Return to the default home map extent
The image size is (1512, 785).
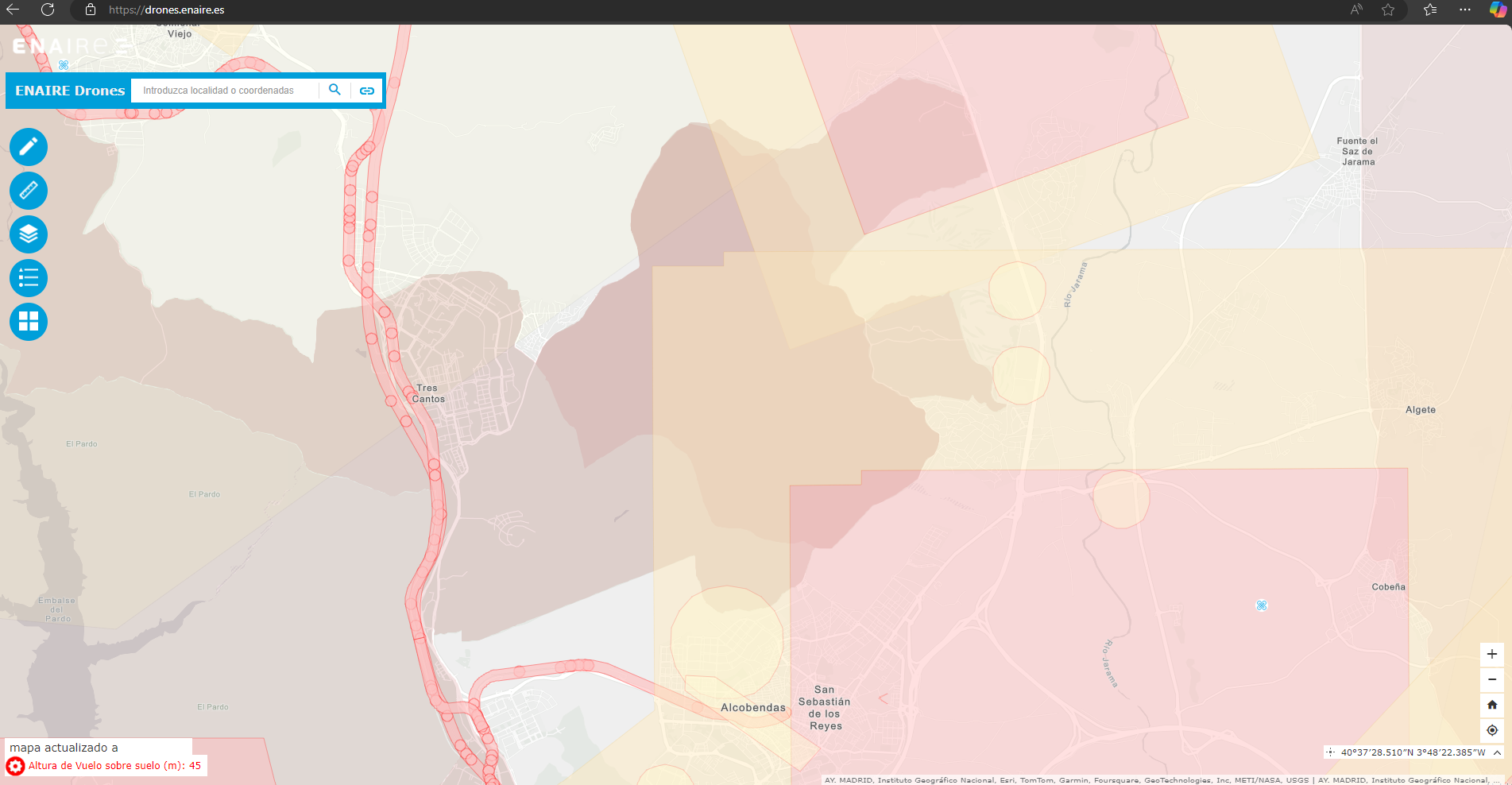coord(1492,705)
